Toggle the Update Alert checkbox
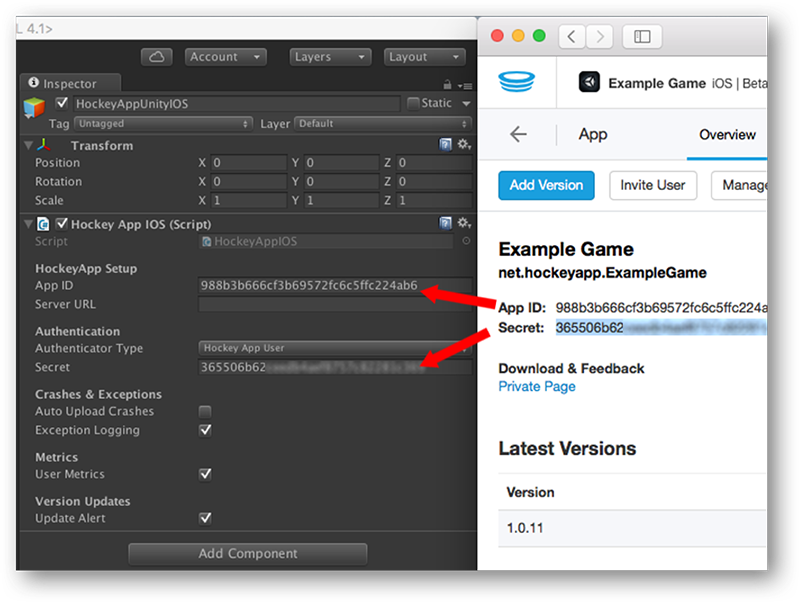Image resolution: width=800 pixels, height=603 pixels. (205, 518)
